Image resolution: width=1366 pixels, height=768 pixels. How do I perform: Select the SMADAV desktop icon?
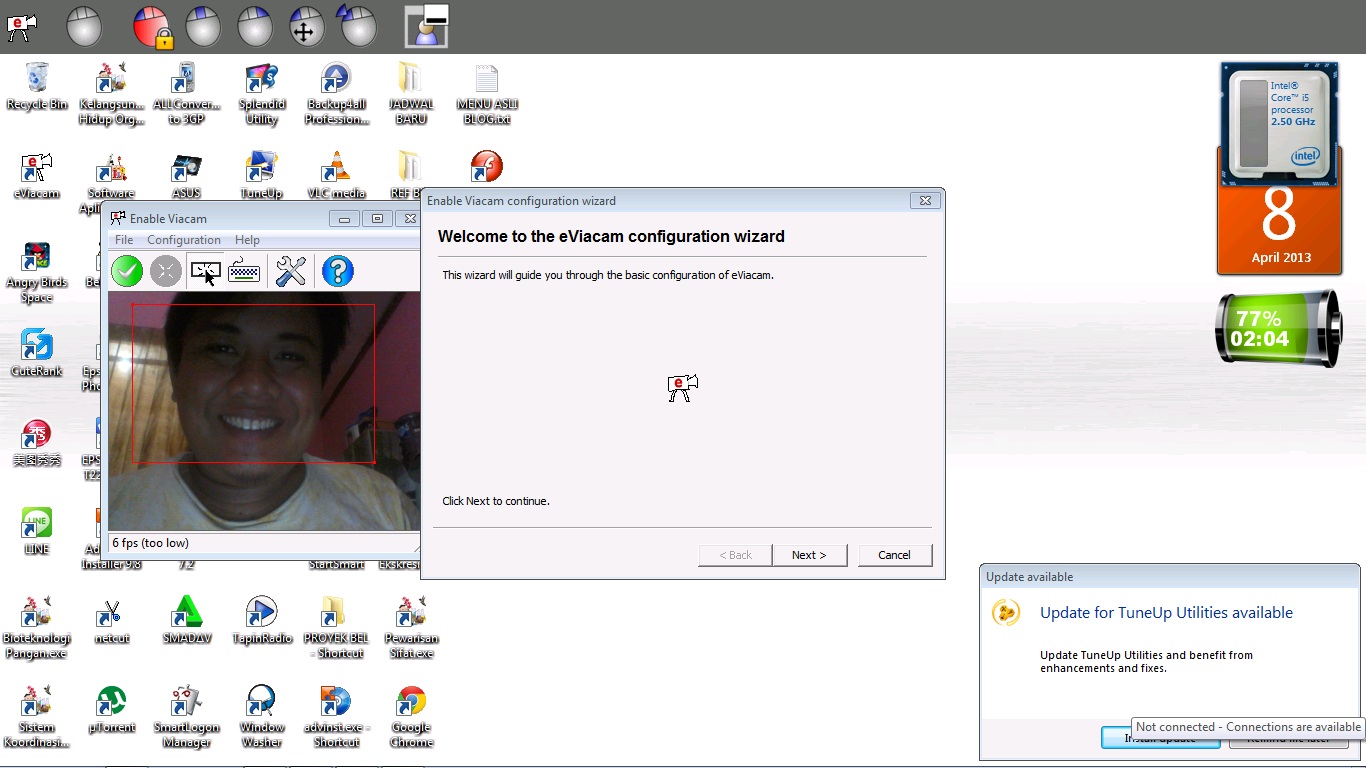click(186, 621)
